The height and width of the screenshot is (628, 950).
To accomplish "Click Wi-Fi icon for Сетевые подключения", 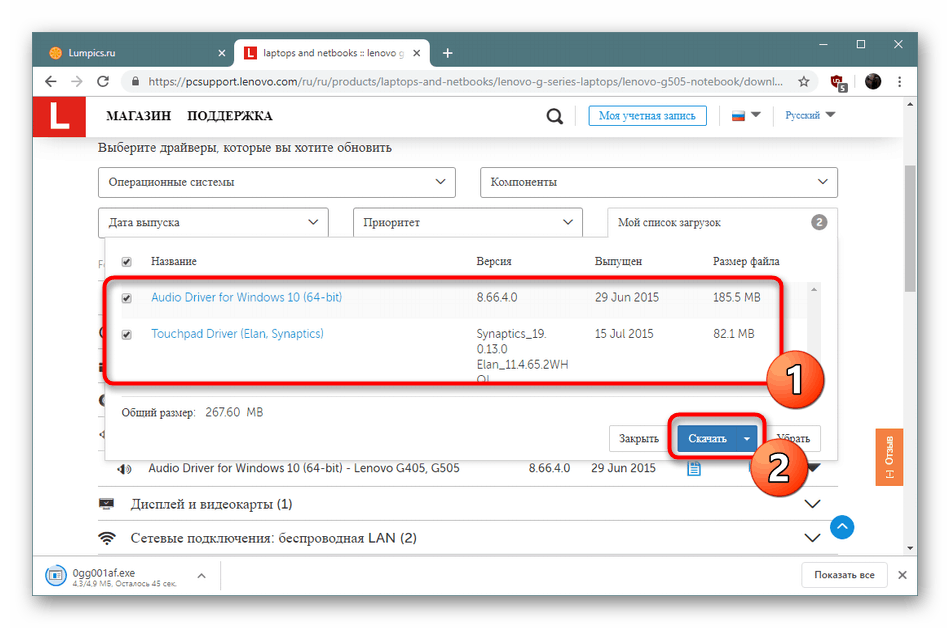I will 107,538.
